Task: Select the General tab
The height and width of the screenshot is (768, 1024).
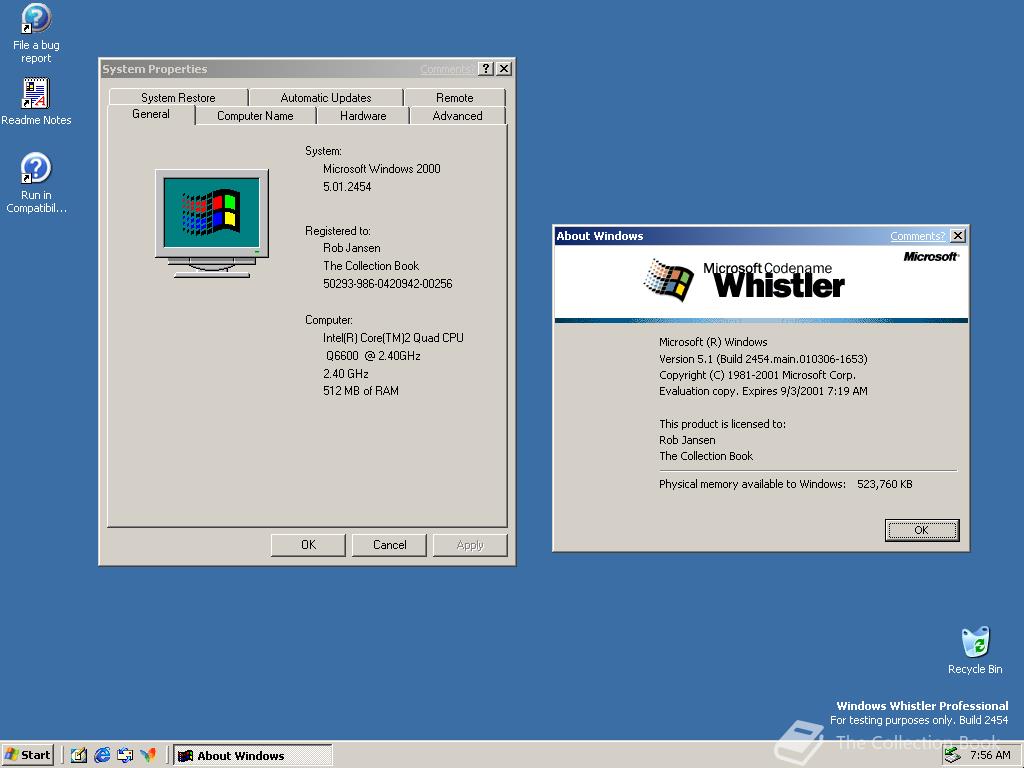Action: point(151,114)
